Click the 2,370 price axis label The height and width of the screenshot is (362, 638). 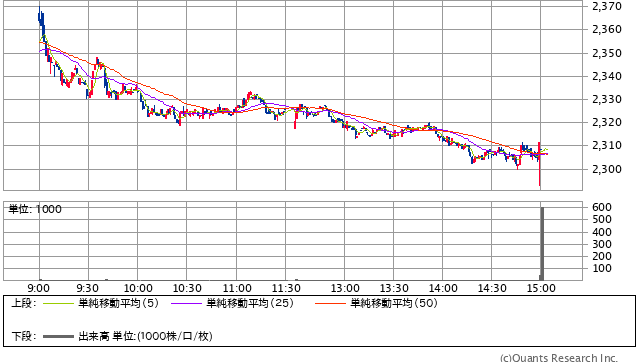pos(607,6)
